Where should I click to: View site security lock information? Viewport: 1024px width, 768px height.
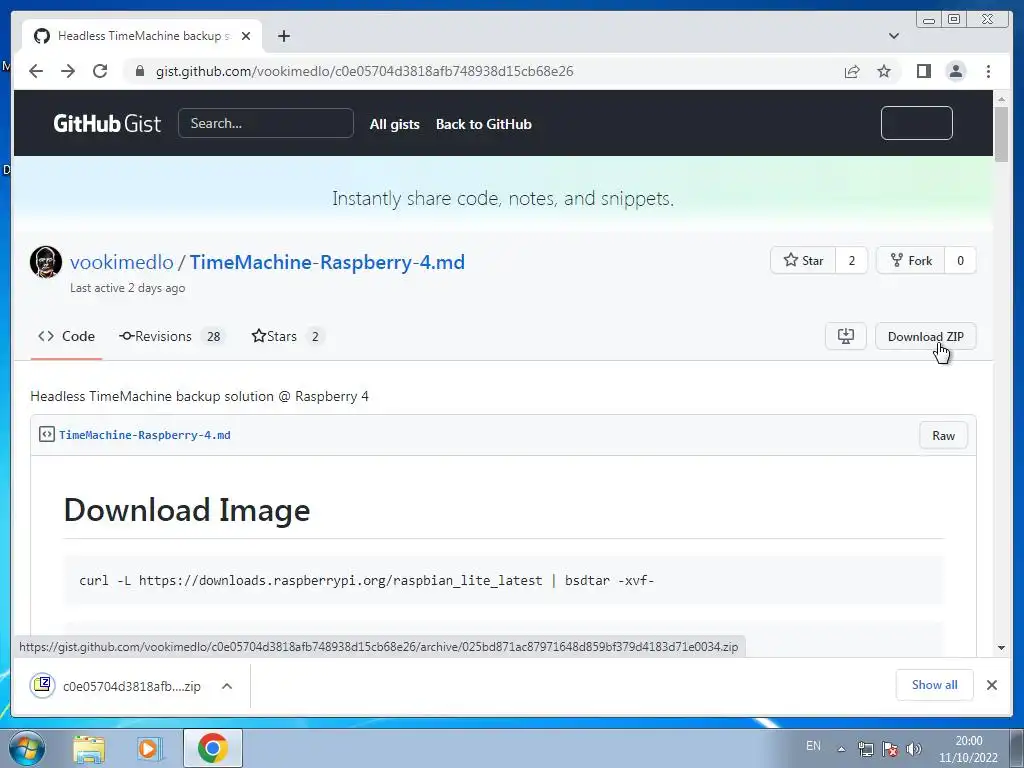point(140,71)
